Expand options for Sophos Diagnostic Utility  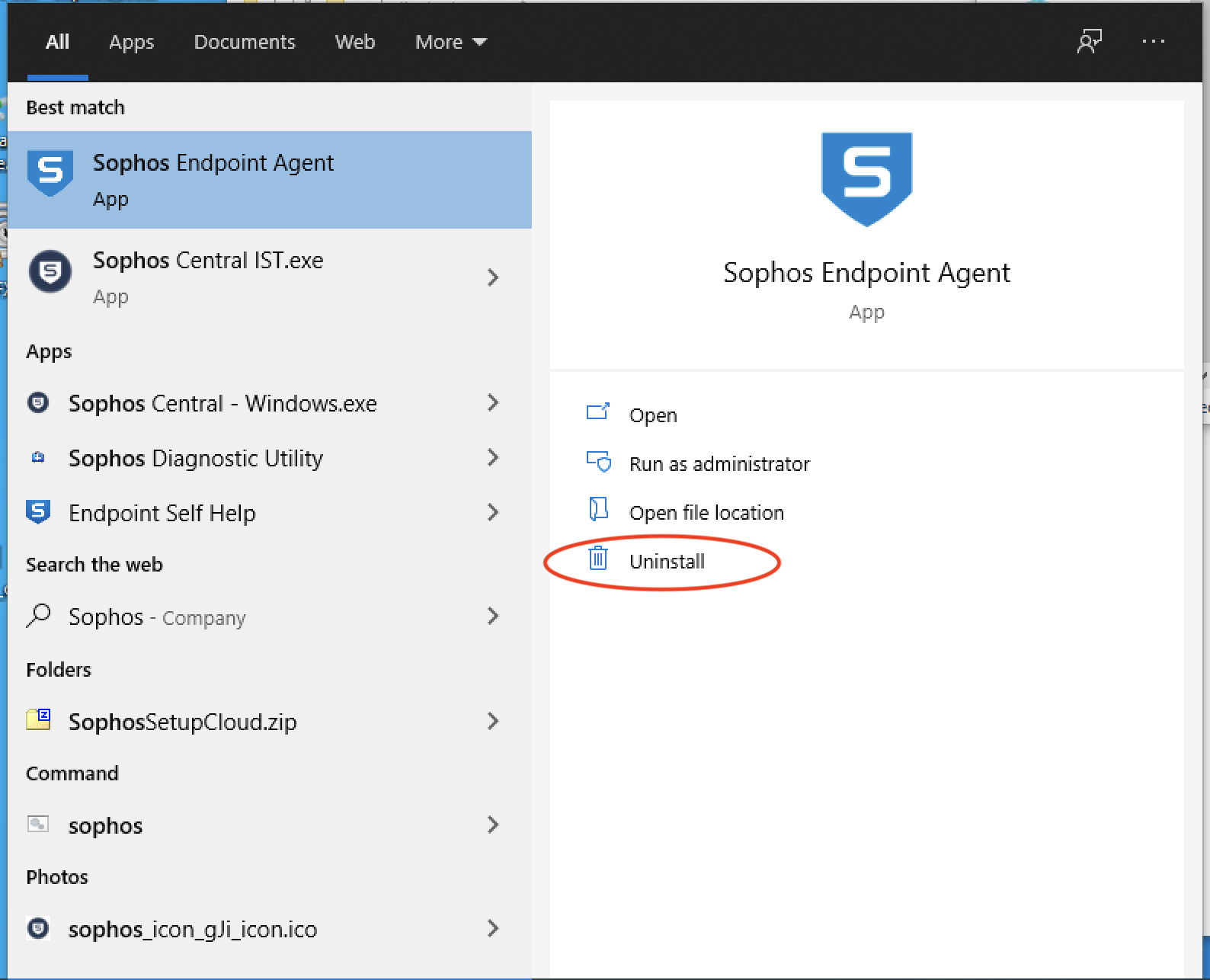493,457
